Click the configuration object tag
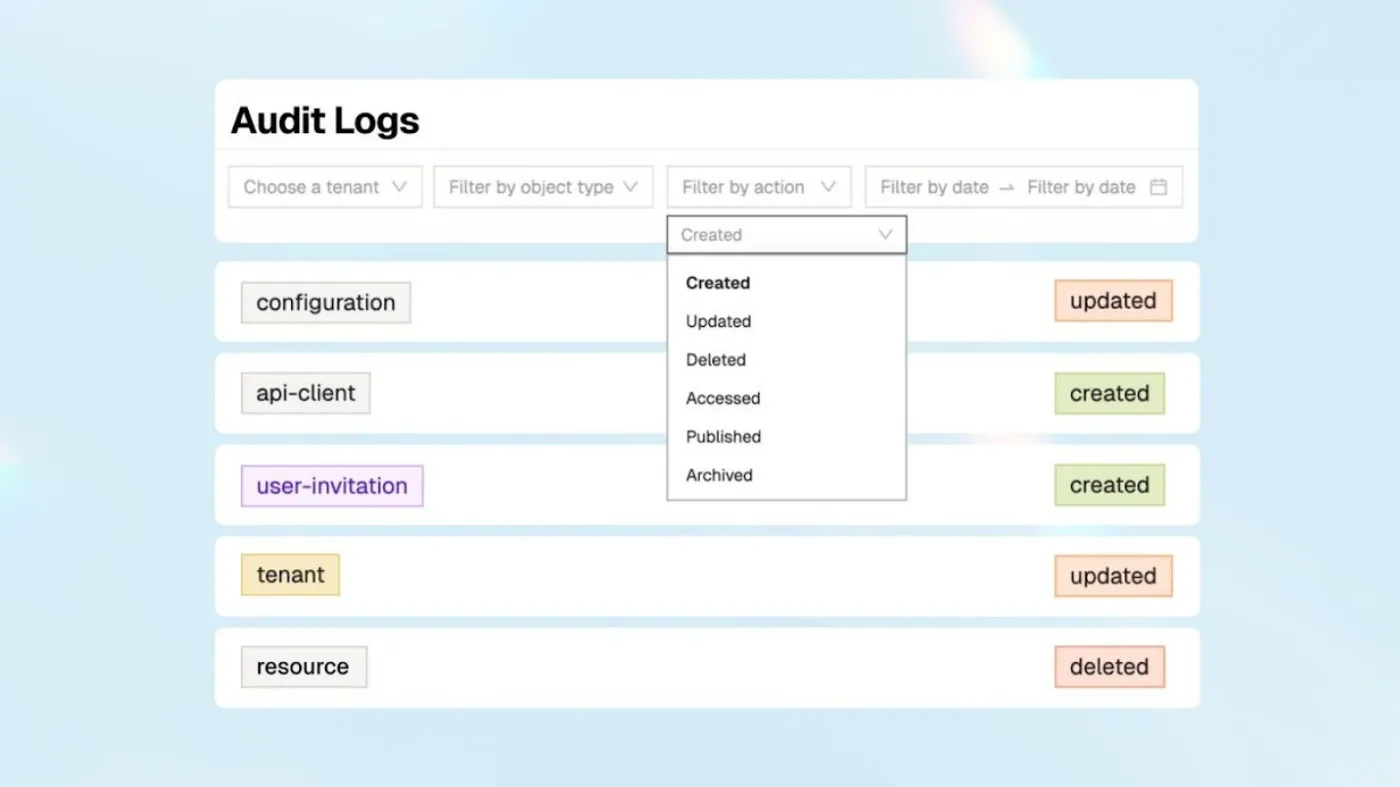The height and width of the screenshot is (787, 1400). click(x=326, y=303)
